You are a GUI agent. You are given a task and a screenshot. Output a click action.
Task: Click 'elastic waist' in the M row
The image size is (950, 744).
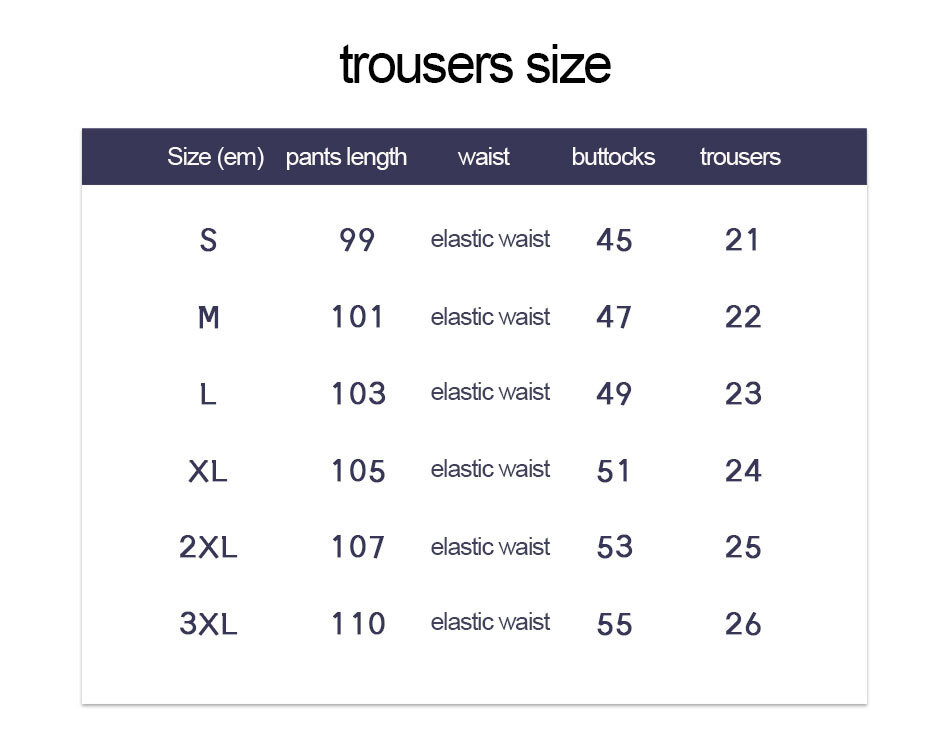coord(490,317)
